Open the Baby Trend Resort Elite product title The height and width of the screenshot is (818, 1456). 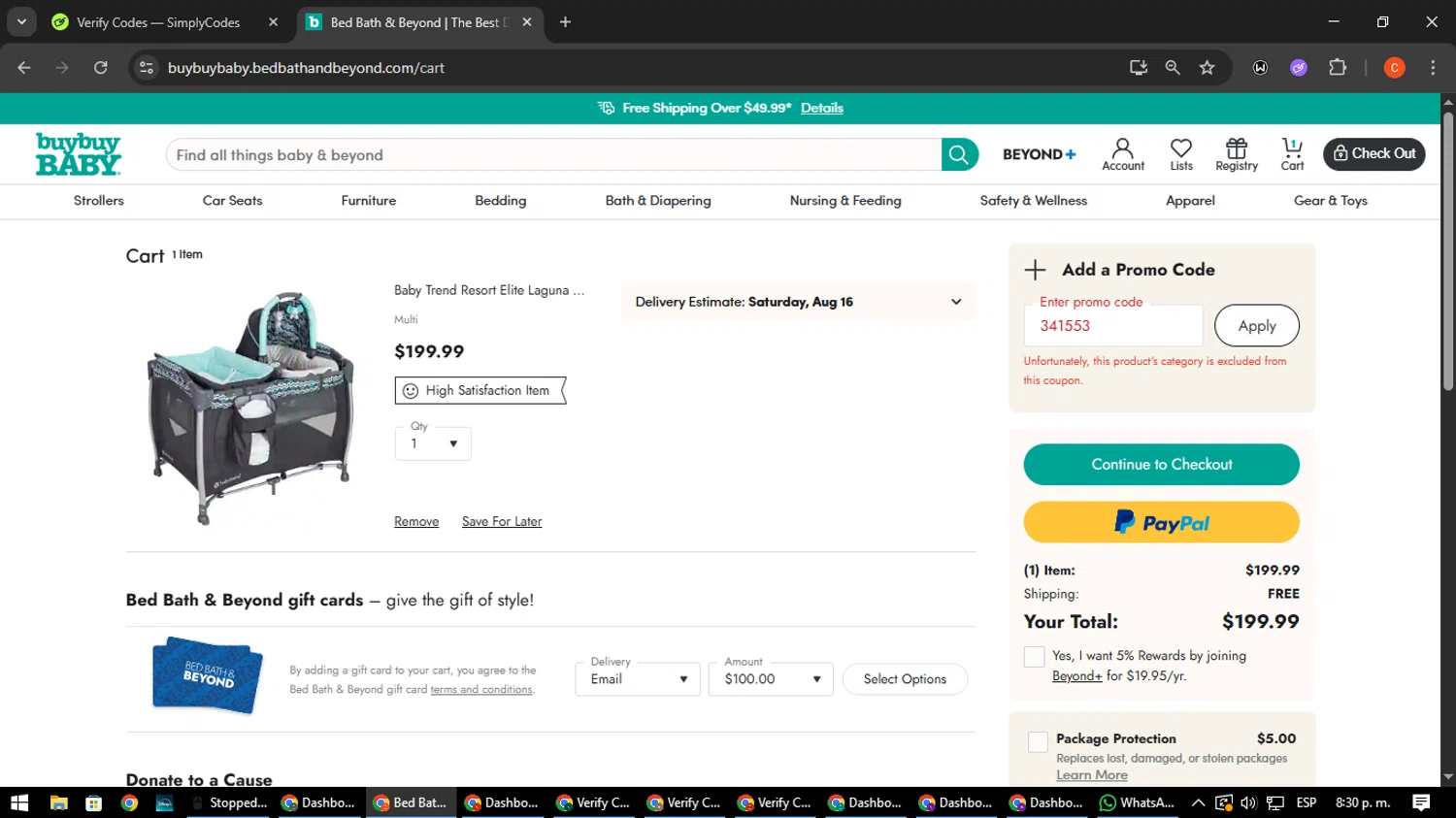coord(489,290)
